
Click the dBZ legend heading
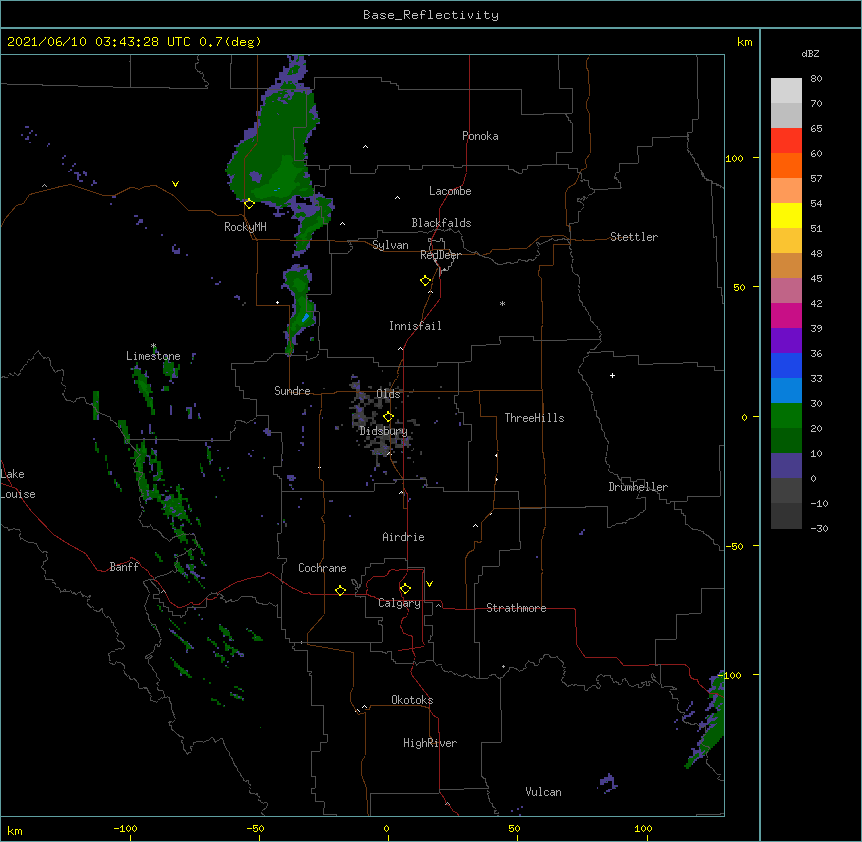pyautogui.click(x=810, y=53)
